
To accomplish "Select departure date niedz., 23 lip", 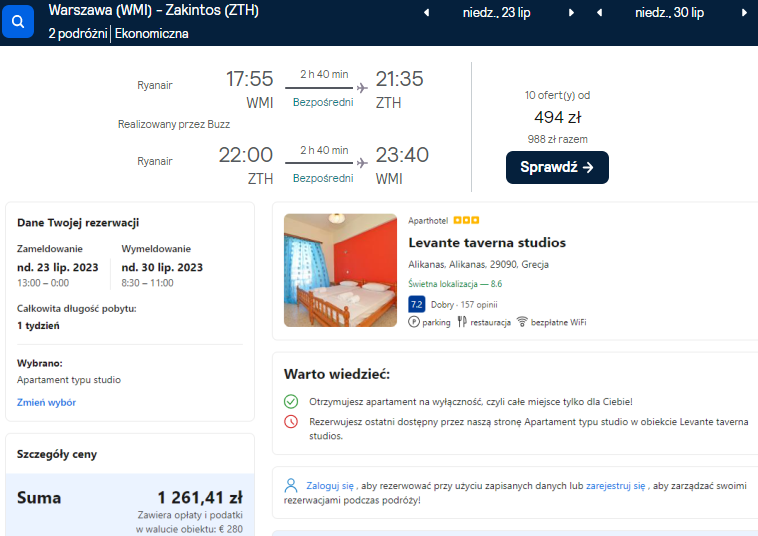I will pos(496,13).
